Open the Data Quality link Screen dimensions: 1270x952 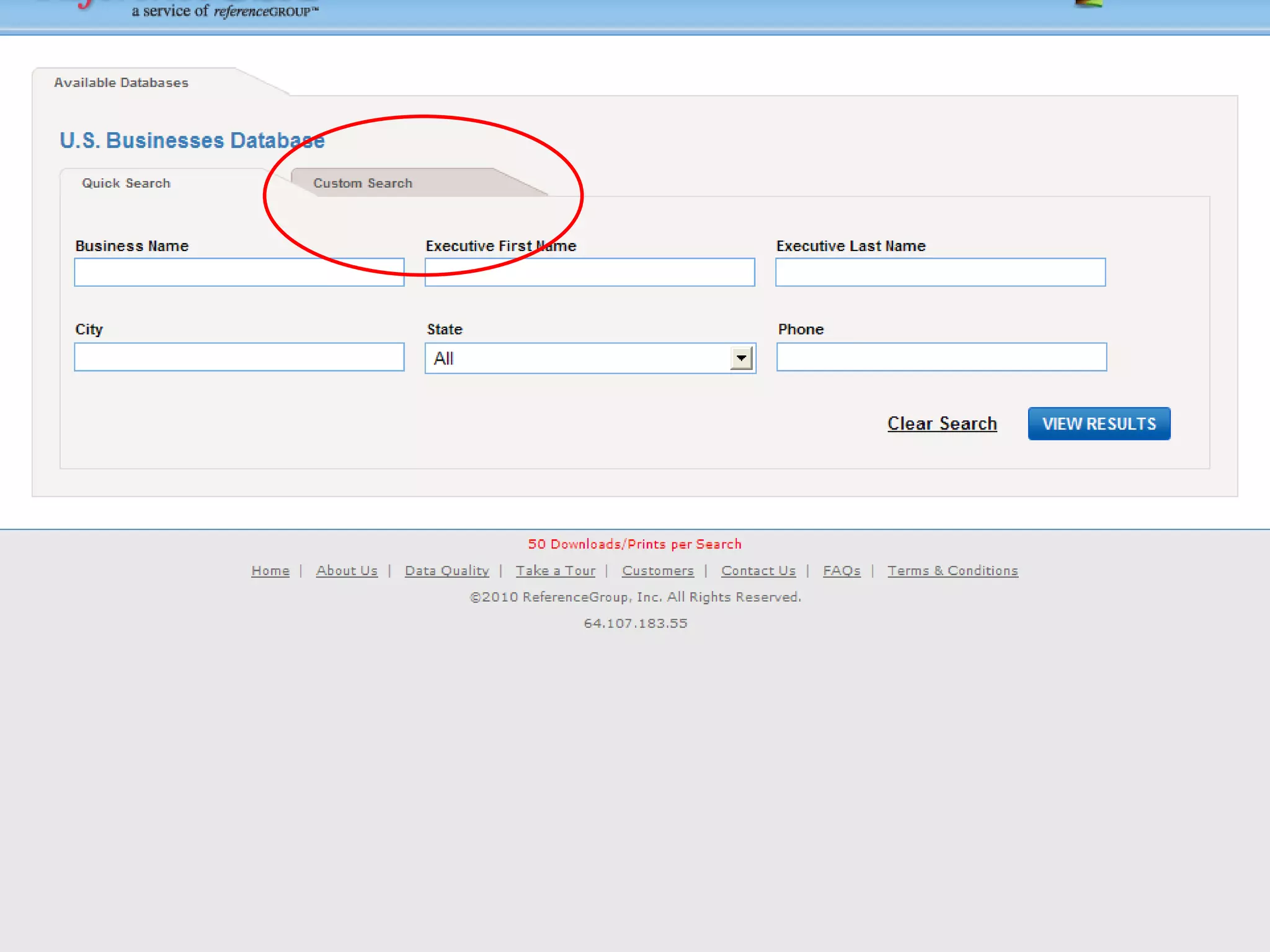pyautogui.click(x=446, y=571)
